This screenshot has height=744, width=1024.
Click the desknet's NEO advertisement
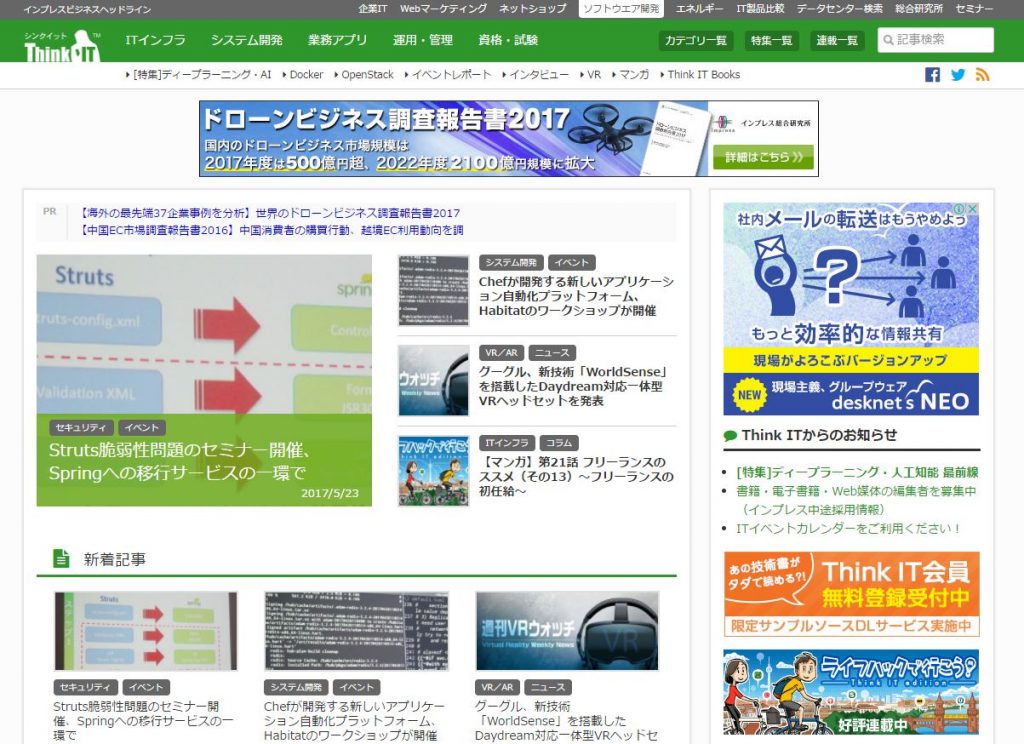point(851,309)
